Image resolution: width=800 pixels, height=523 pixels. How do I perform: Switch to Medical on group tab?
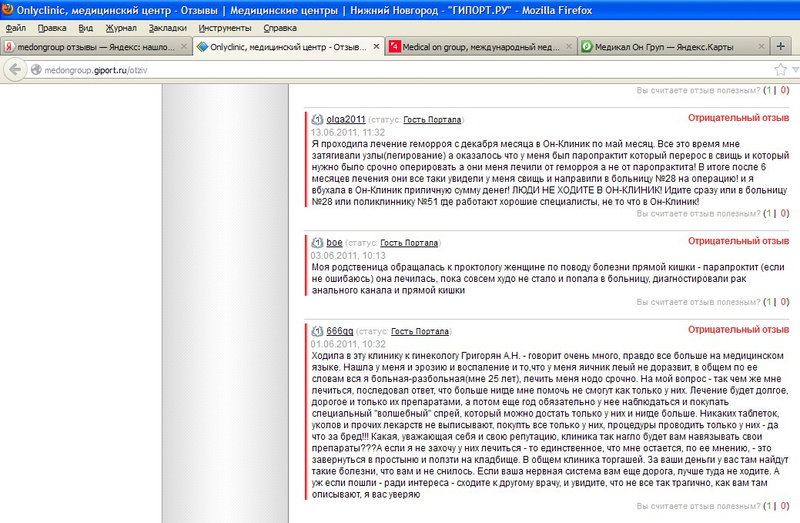481,46
